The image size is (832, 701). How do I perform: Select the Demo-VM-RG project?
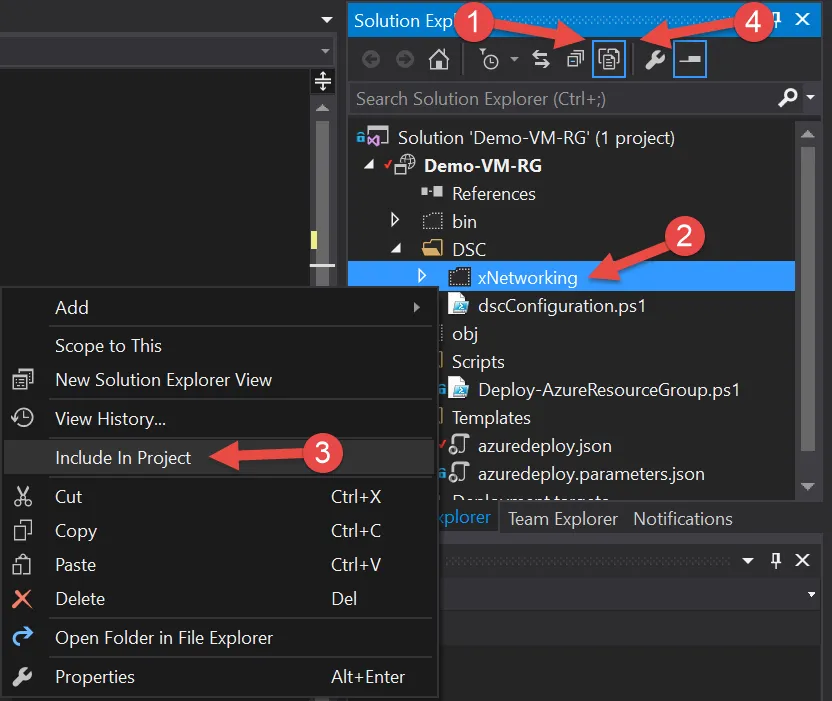(x=483, y=166)
